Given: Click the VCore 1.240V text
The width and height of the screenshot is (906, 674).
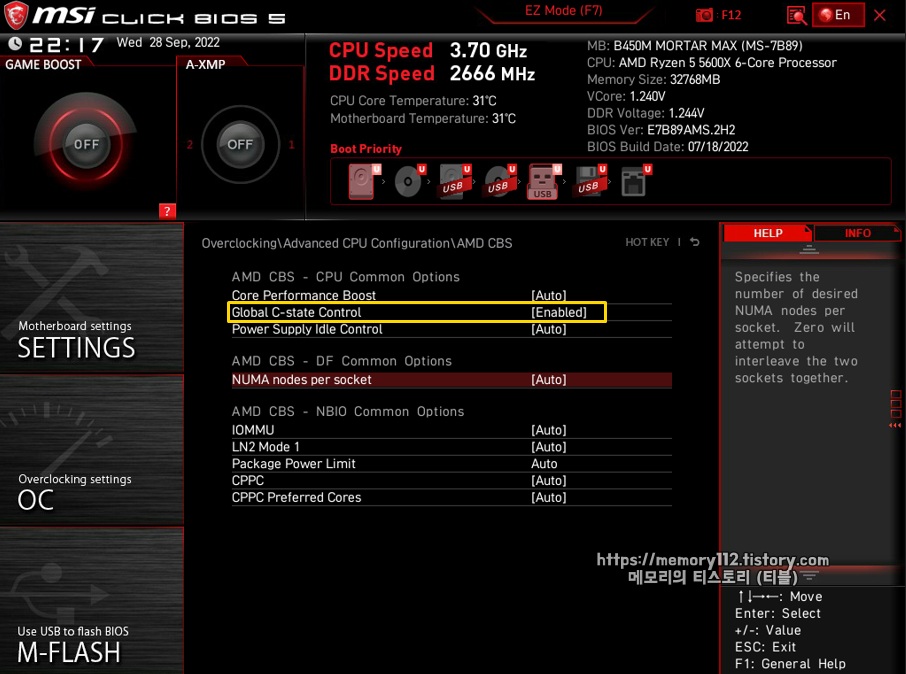Looking at the screenshot, I should pyautogui.click(x=626, y=96).
